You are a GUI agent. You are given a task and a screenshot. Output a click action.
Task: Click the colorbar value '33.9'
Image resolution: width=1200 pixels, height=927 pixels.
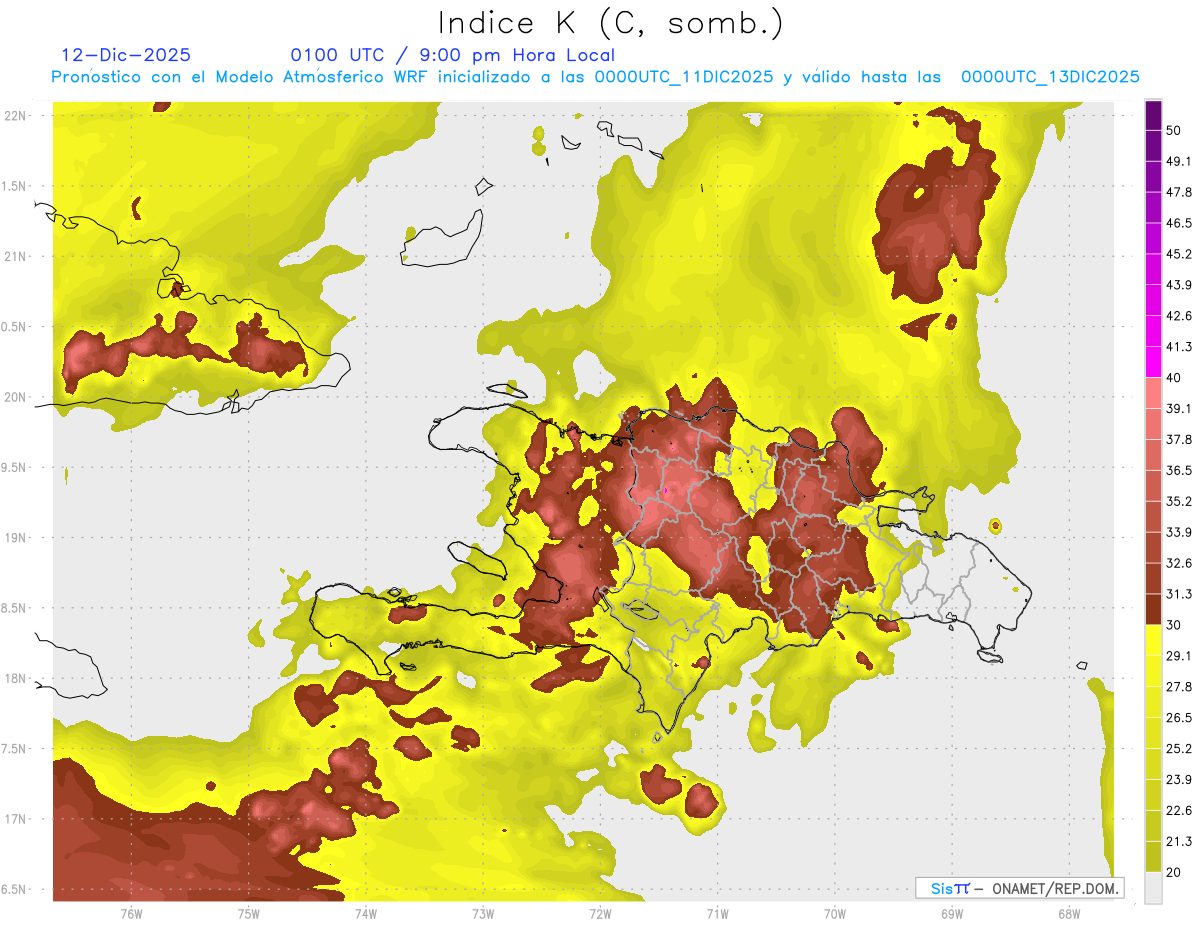tap(1180, 532)
